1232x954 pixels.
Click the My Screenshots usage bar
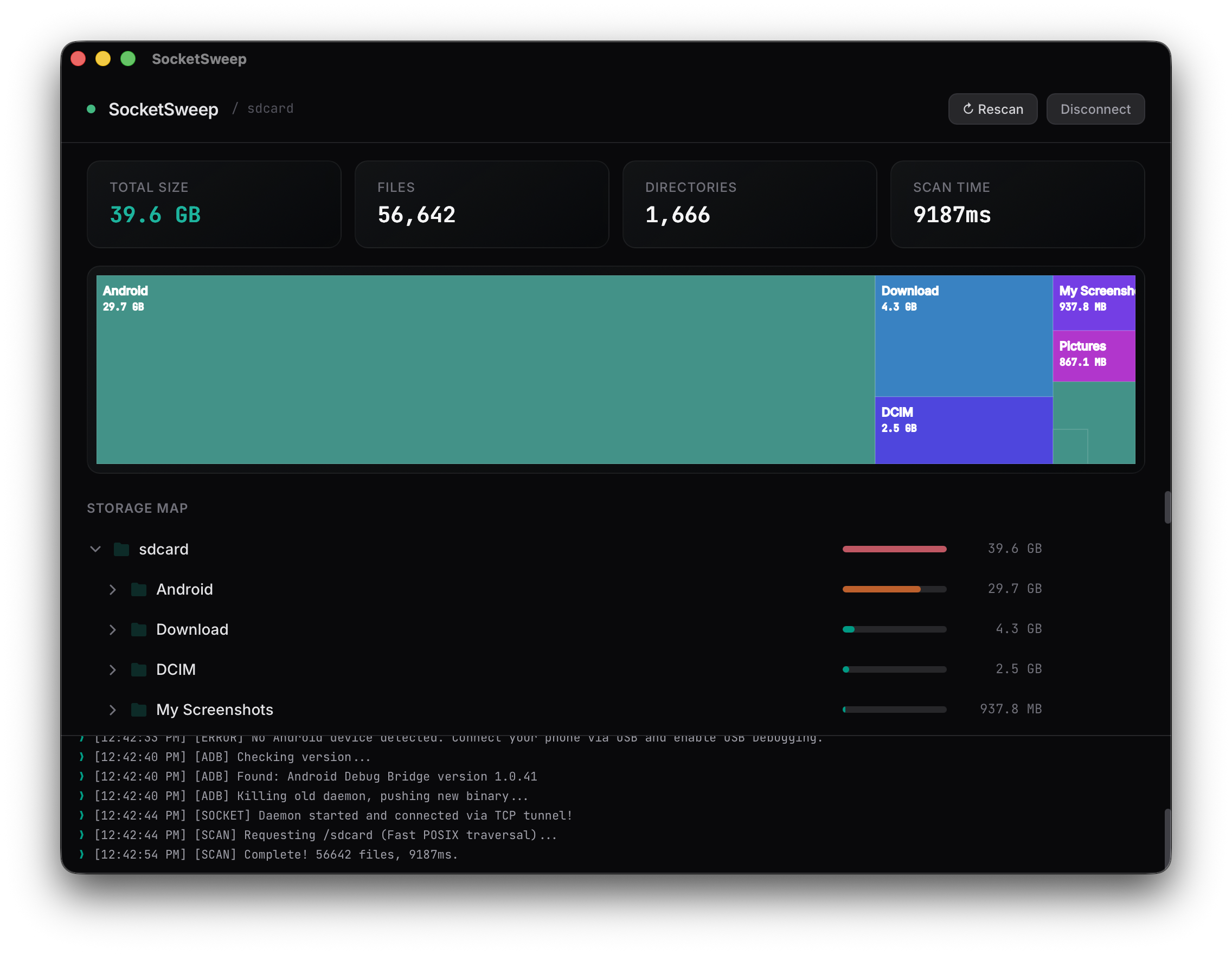894,710
